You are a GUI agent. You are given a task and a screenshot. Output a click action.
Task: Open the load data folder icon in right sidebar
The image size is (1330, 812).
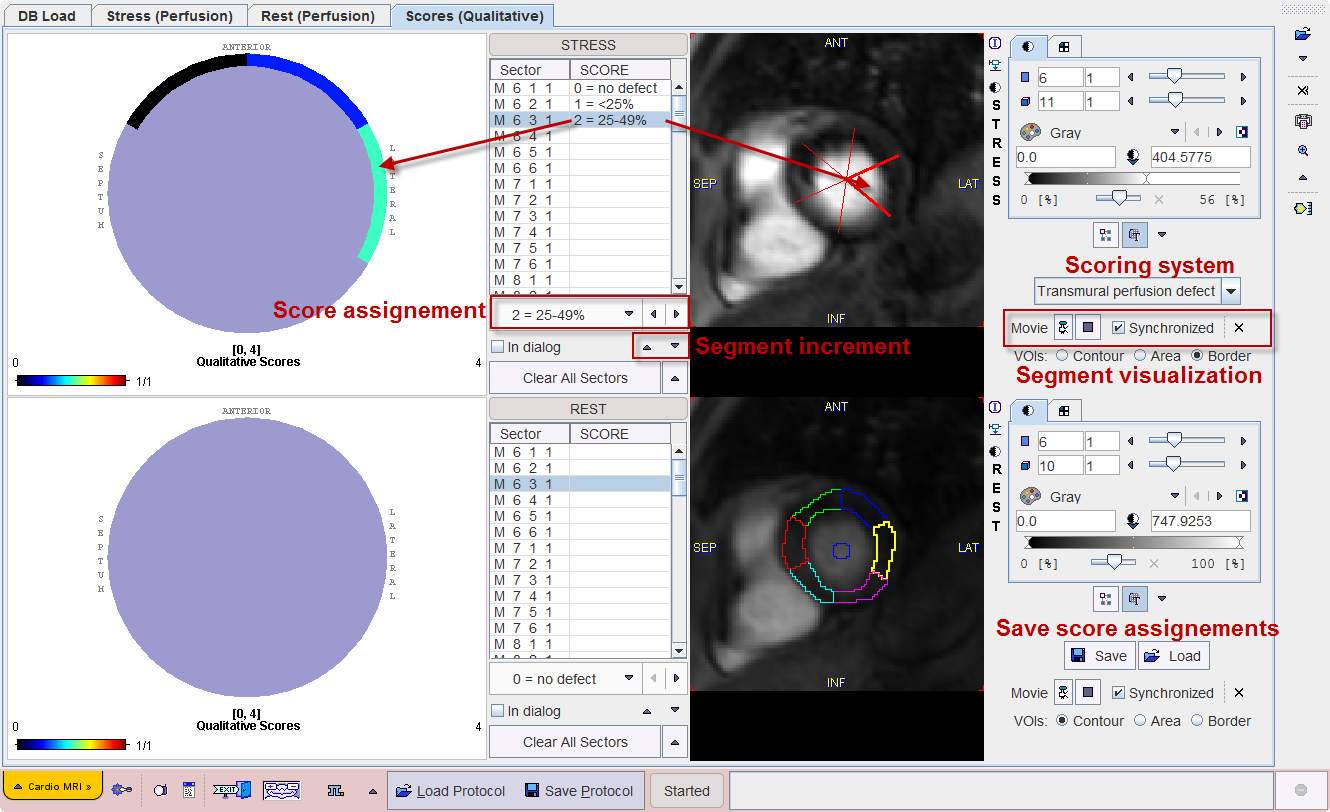[x=1302, y=34]
